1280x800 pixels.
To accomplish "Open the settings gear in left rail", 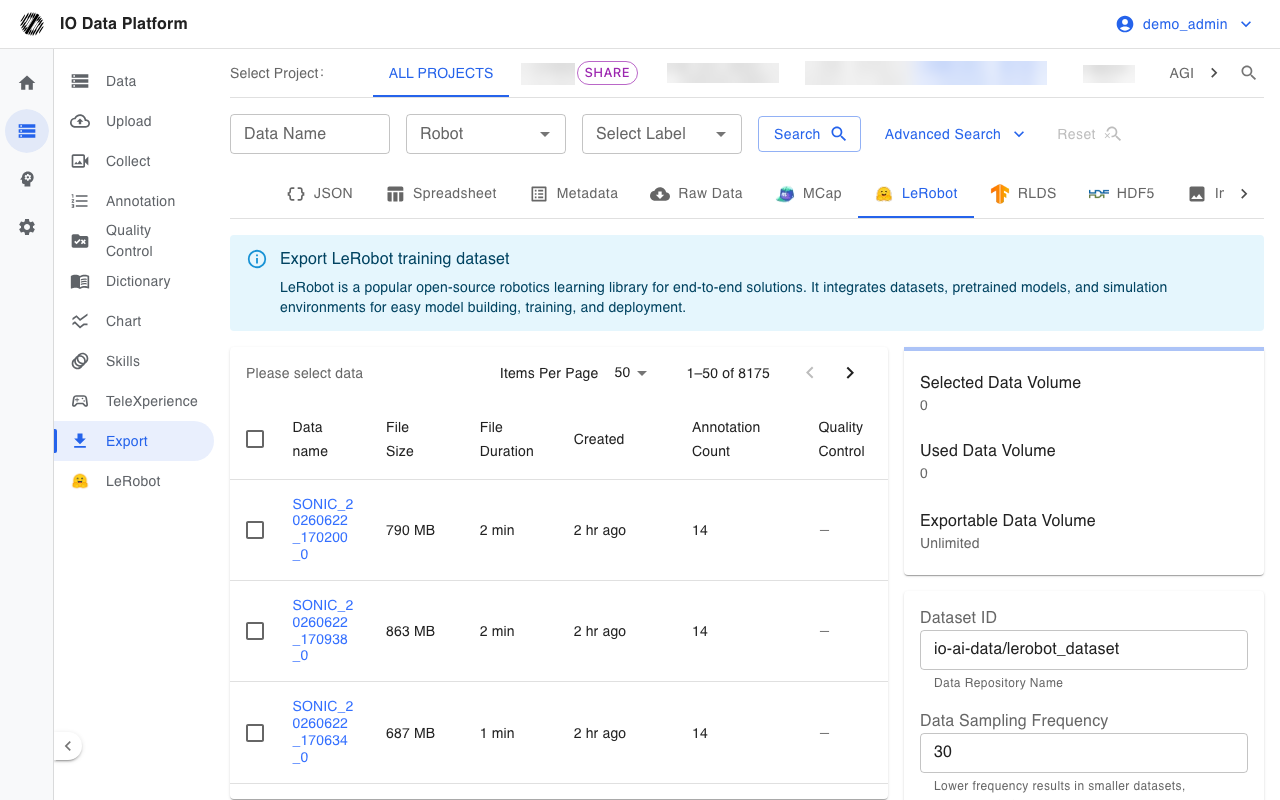I will coord(27,227).
